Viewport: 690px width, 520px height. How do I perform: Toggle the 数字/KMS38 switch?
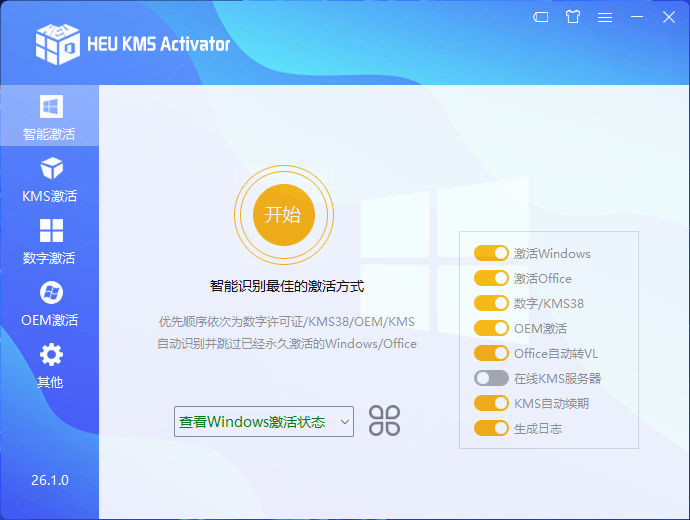491,303
